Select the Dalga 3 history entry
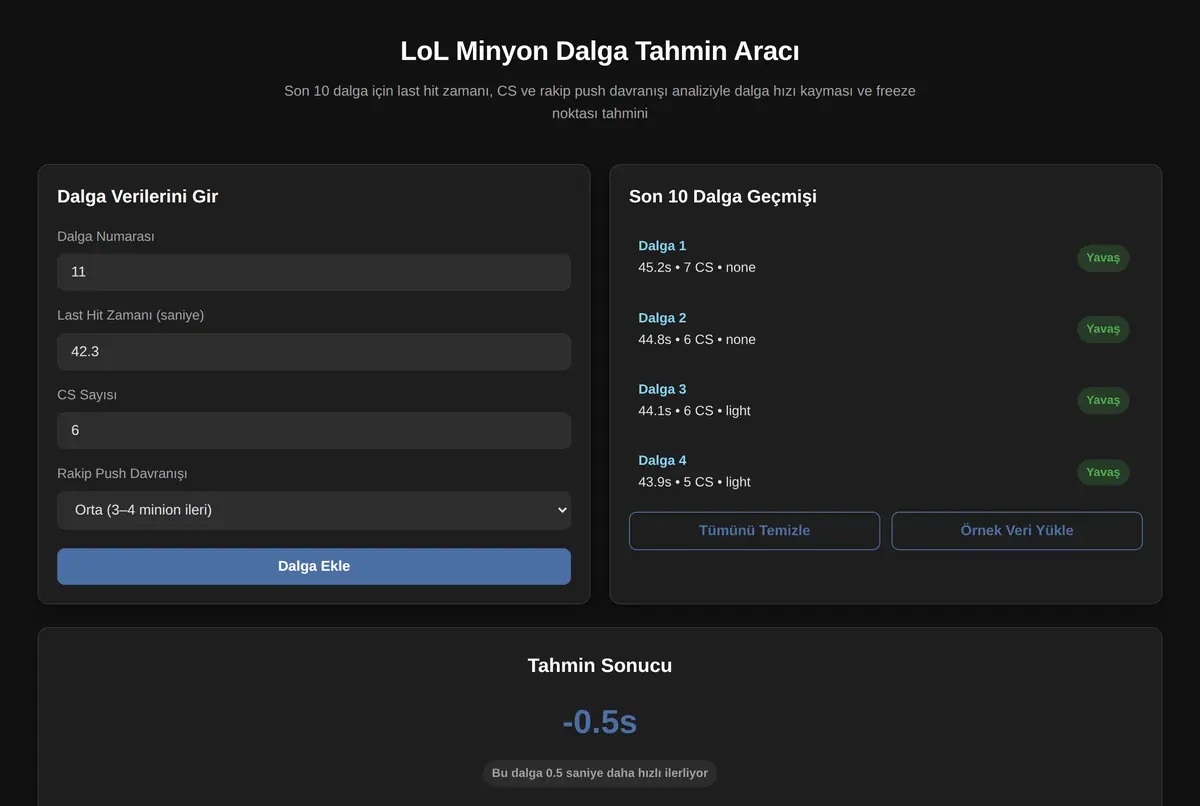This screenshot has width=1200, height=806. (x=885, y=400)
